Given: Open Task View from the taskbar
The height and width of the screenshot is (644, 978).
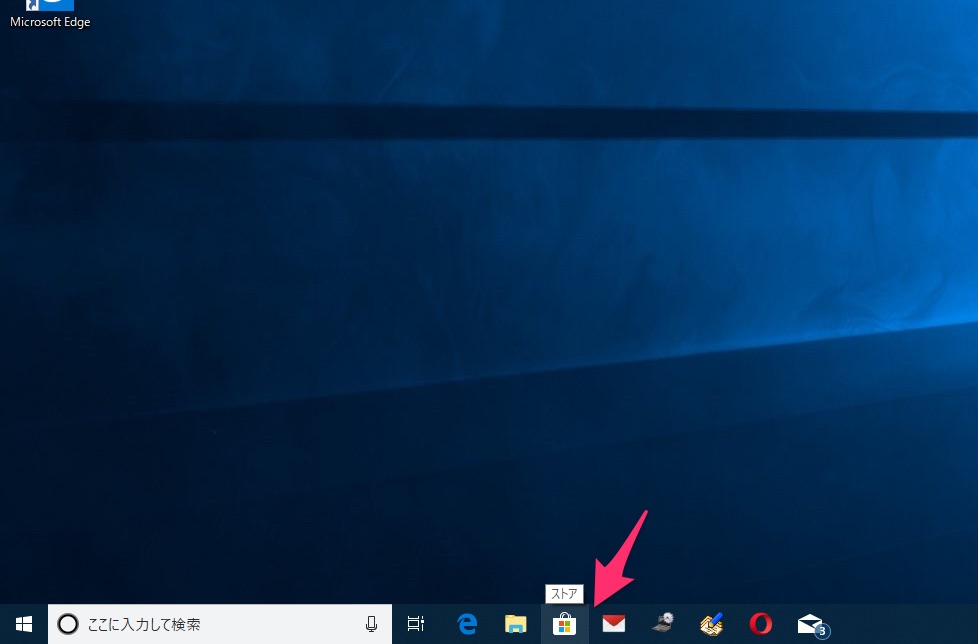Looking at the screenshot, I should click(x=416, y=624).
